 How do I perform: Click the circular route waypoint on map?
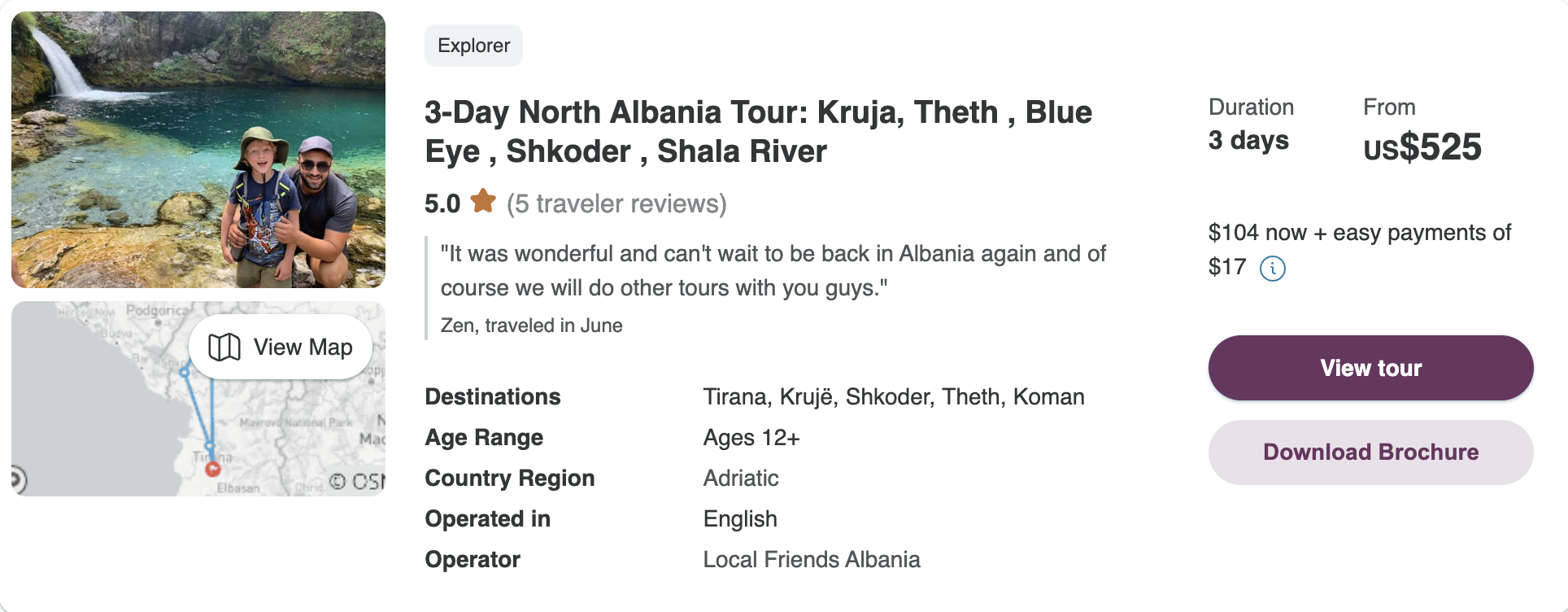185,372
